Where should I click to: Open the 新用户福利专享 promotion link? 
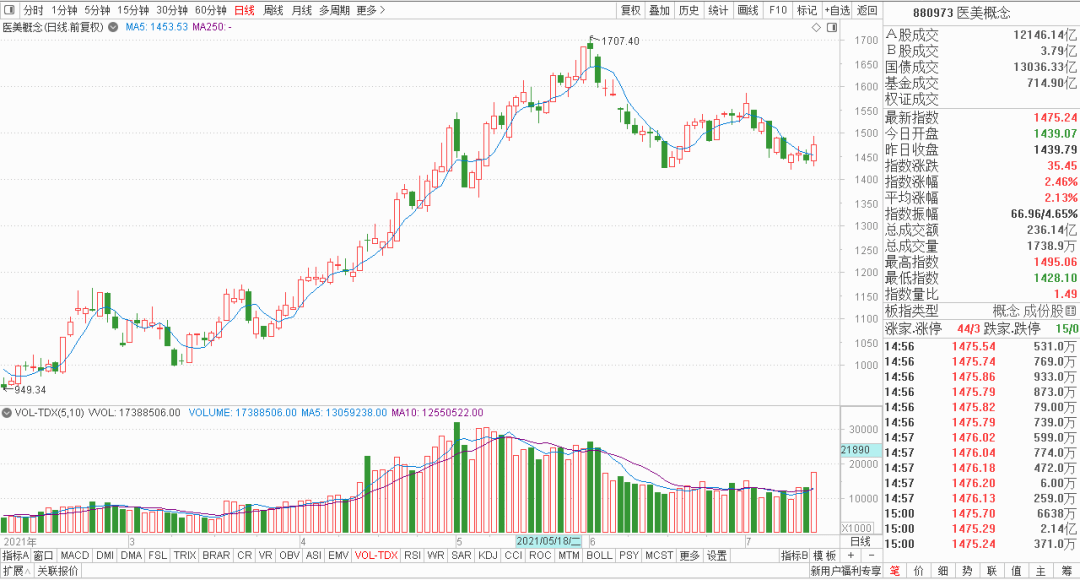[x=845, y=571]
